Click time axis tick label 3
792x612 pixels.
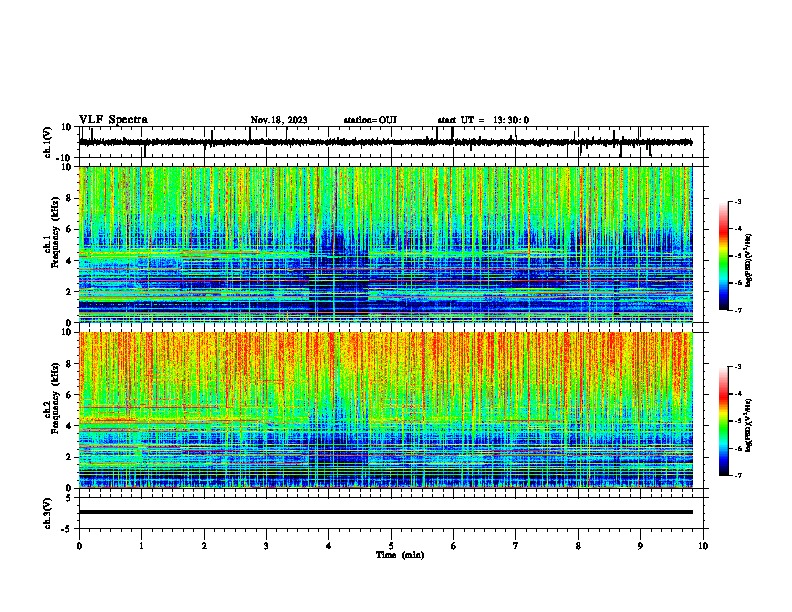tap(266, 546)
